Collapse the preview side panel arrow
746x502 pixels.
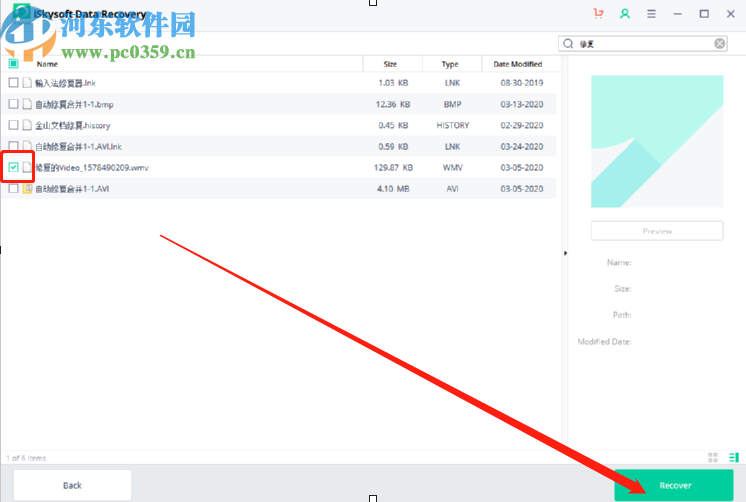565,253
